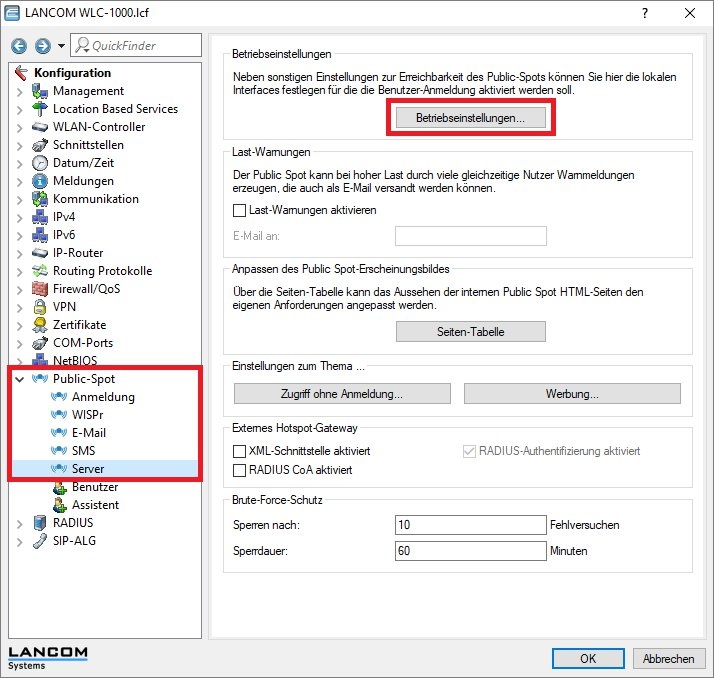Click the Benutzer user icon

(x=59, y=487)
